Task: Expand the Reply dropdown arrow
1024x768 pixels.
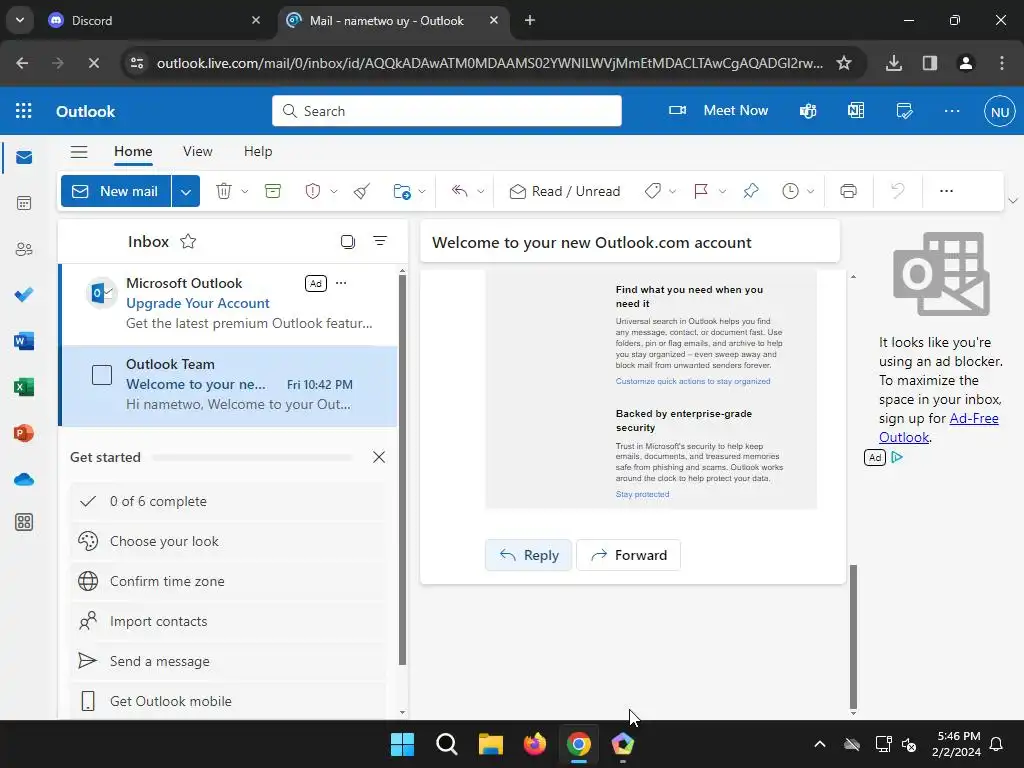Action: 481,191
